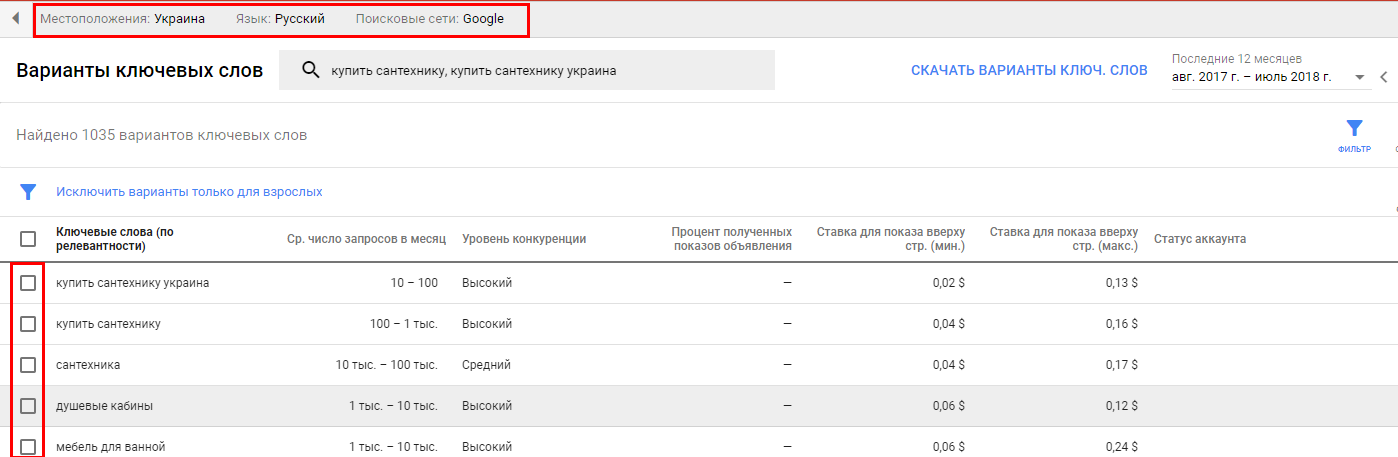The image size is (1398, 457).
Task: Click the 0,24 $ max bid value
Action: click(x=1120, y=447)
